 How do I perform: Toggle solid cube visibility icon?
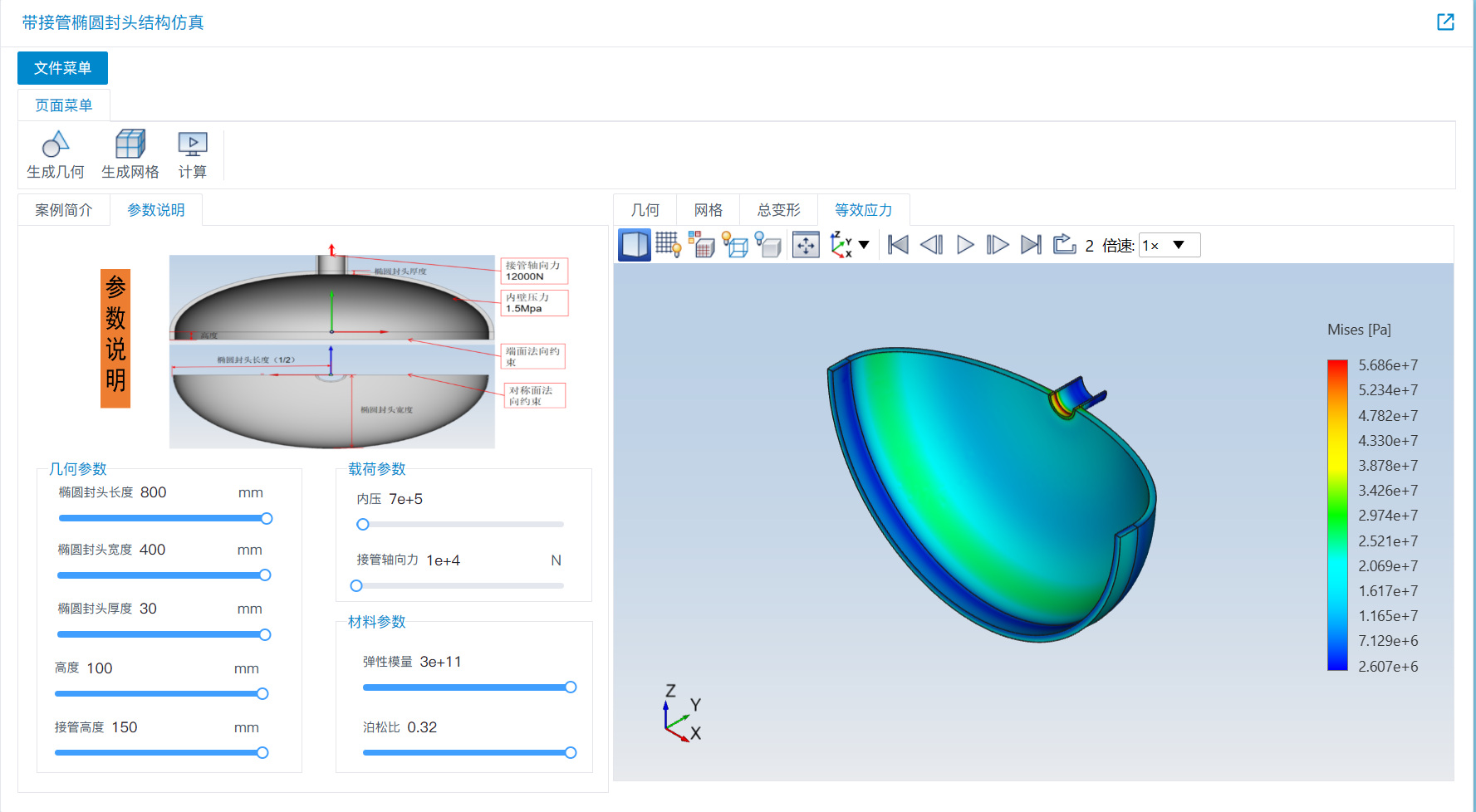[768, 245]
